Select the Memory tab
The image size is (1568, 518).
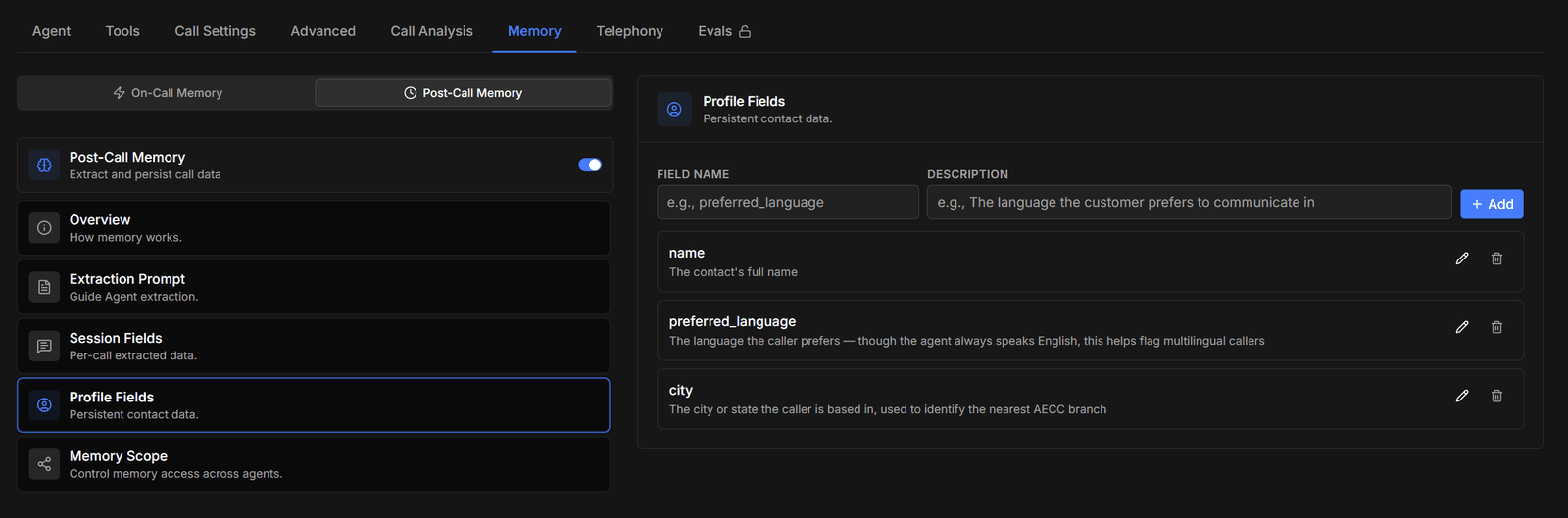pyautogui.click(x=534, y=31)
